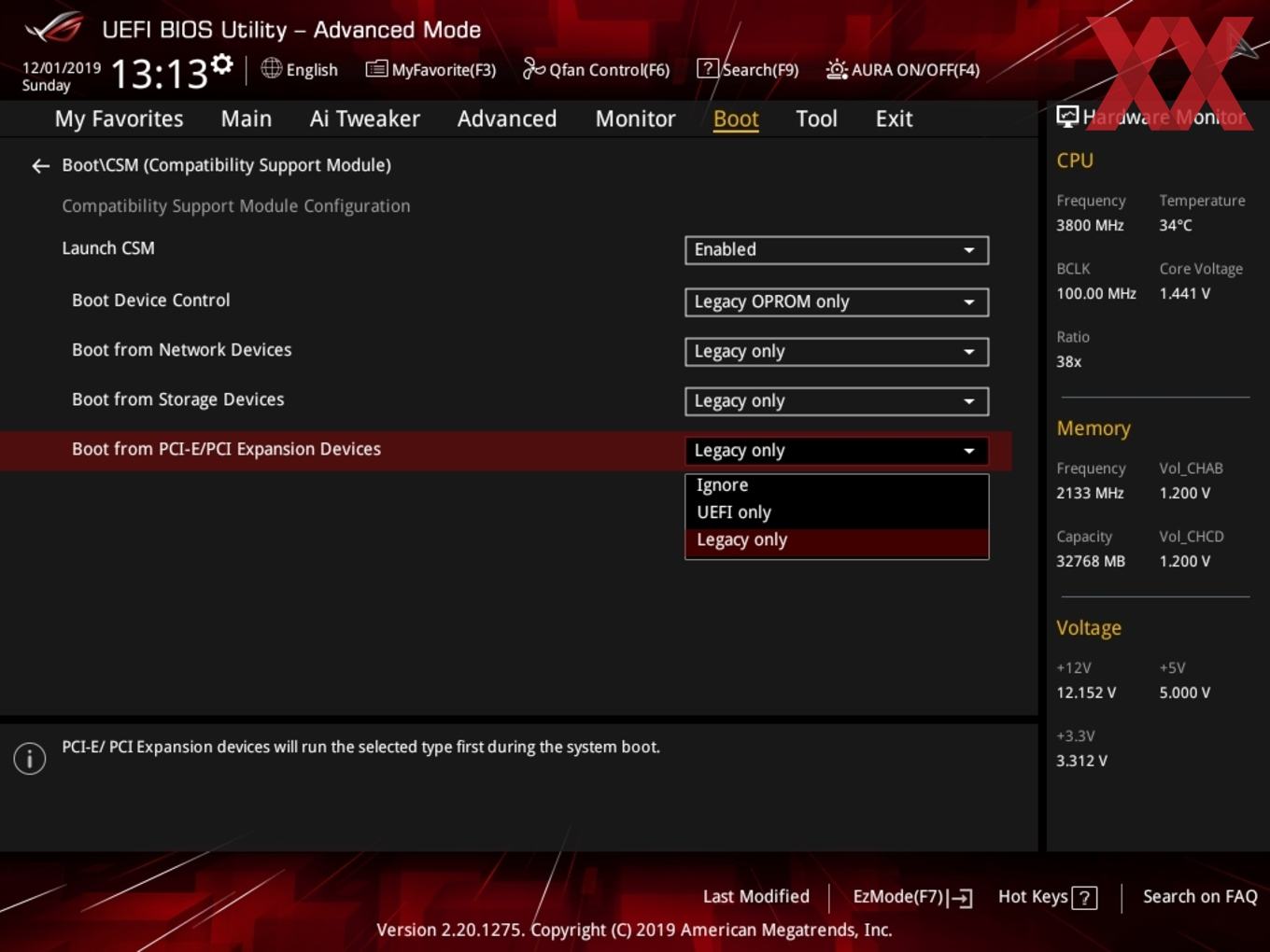Viewport: 1270px width, 952px height.
Task: Click memory capacity 32768 MB
Action: point(1091,562)
